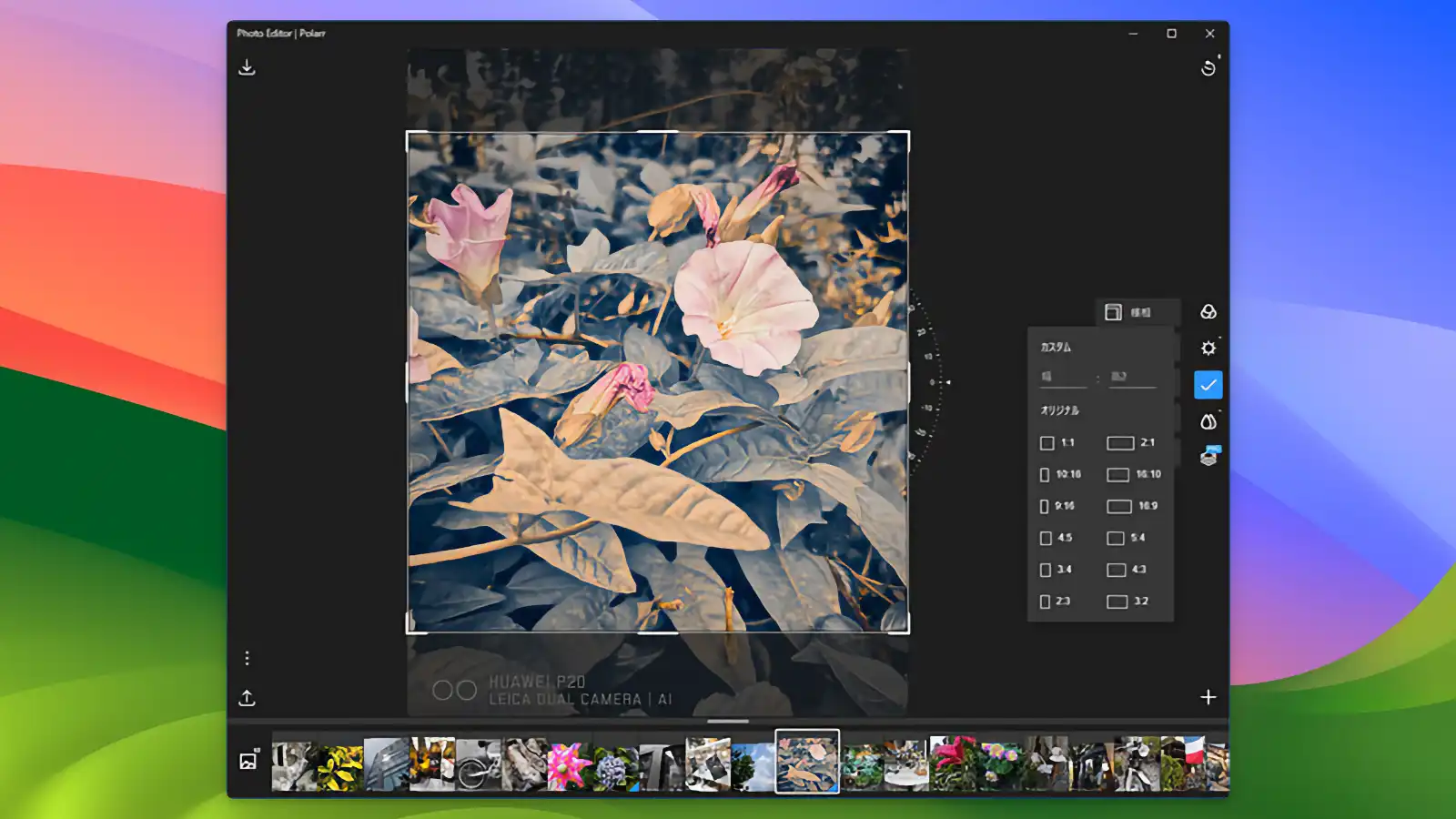
Task: Open the edit history panel
Action: pos(1210,68)
